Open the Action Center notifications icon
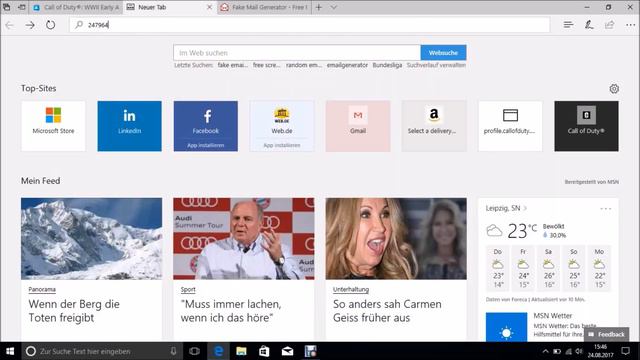 click(x=625, y=351)
